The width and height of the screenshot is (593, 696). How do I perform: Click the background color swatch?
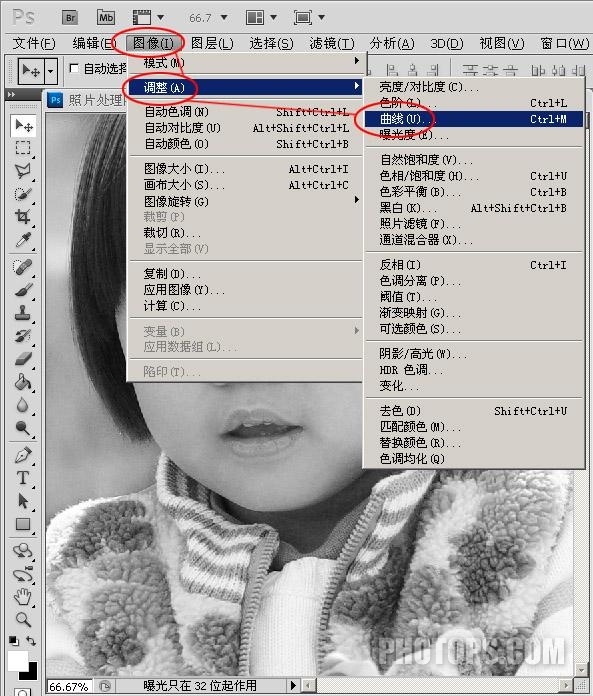pyautogui.click(x=32, y=673)
